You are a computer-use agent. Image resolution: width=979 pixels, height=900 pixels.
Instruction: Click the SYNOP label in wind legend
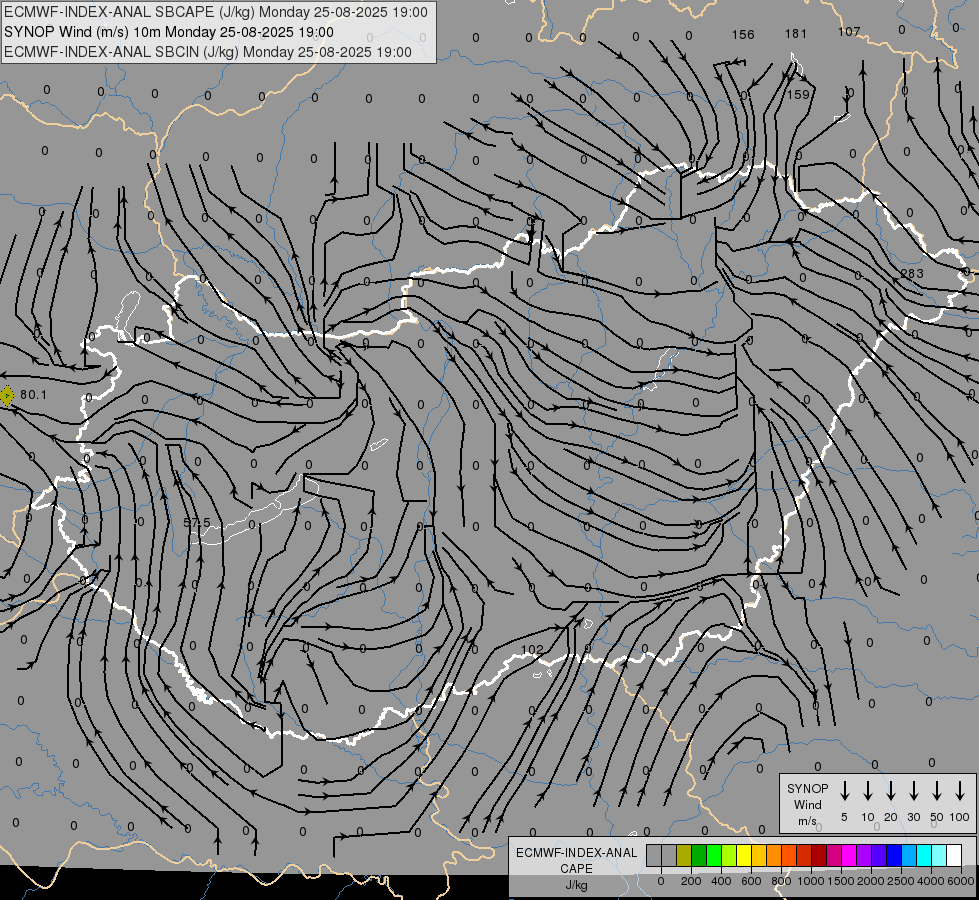point(807,788)
